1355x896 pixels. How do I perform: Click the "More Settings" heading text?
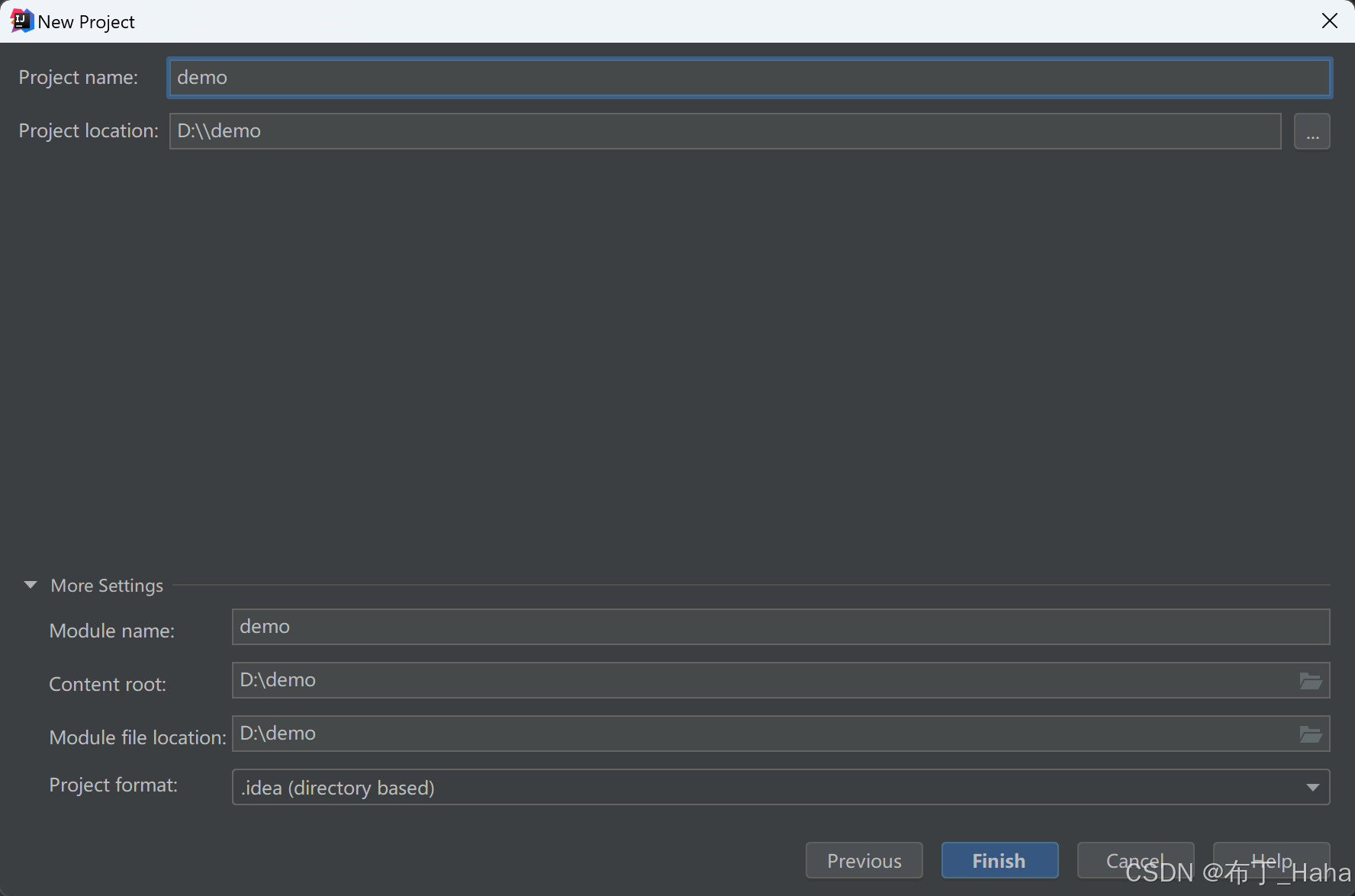point(107,586)
